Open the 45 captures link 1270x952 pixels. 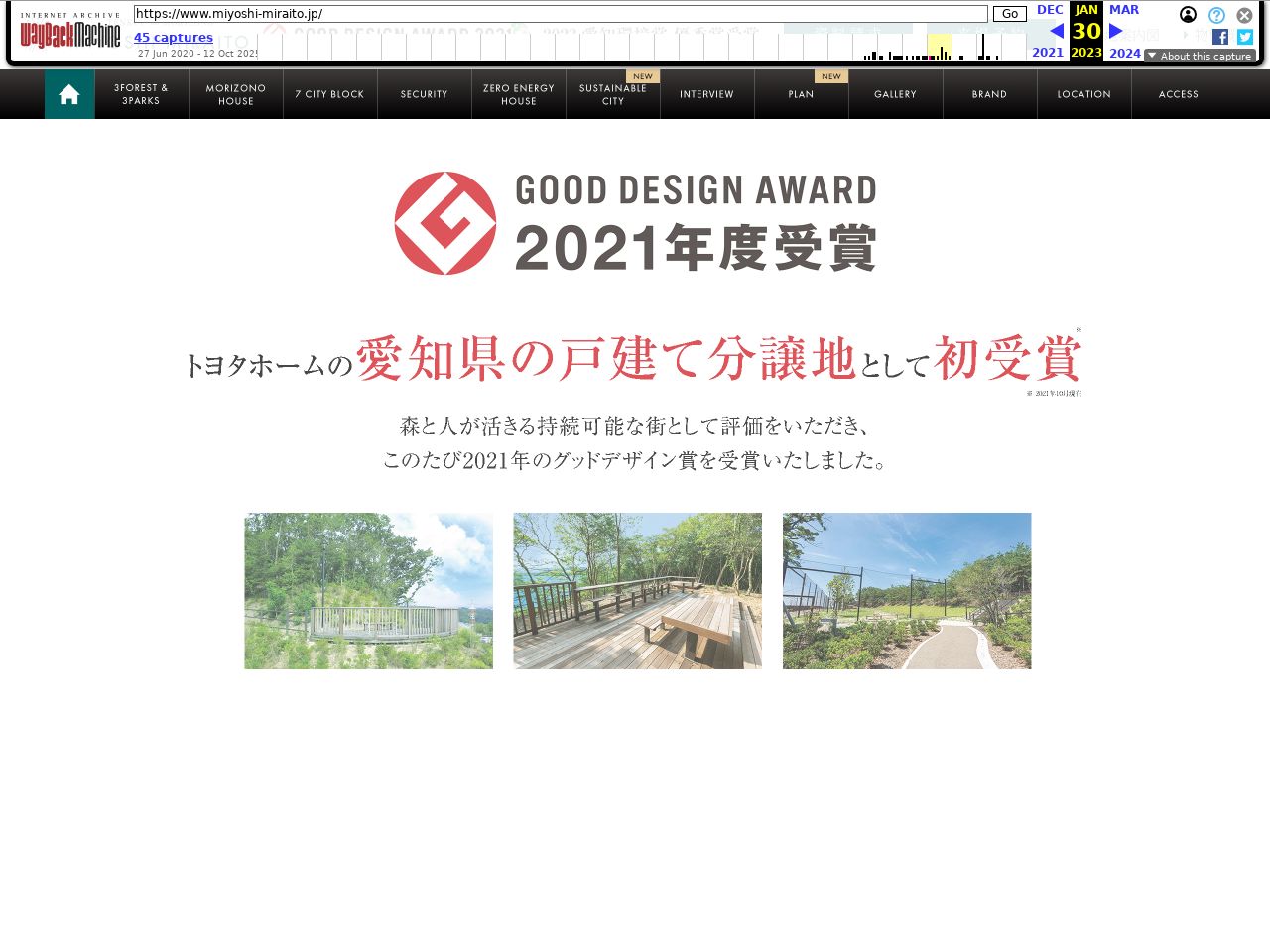coord(174,38)
